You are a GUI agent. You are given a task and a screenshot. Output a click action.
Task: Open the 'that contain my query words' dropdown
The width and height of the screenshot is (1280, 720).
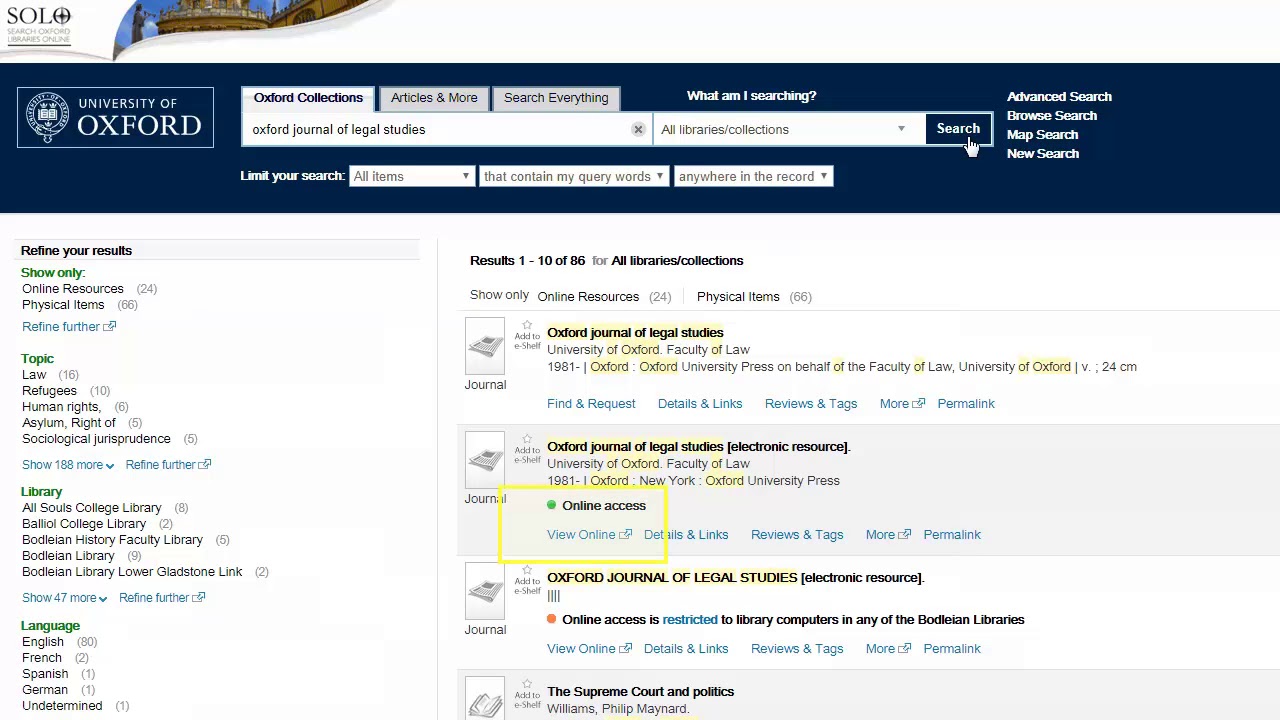click(x=574, y=177)
